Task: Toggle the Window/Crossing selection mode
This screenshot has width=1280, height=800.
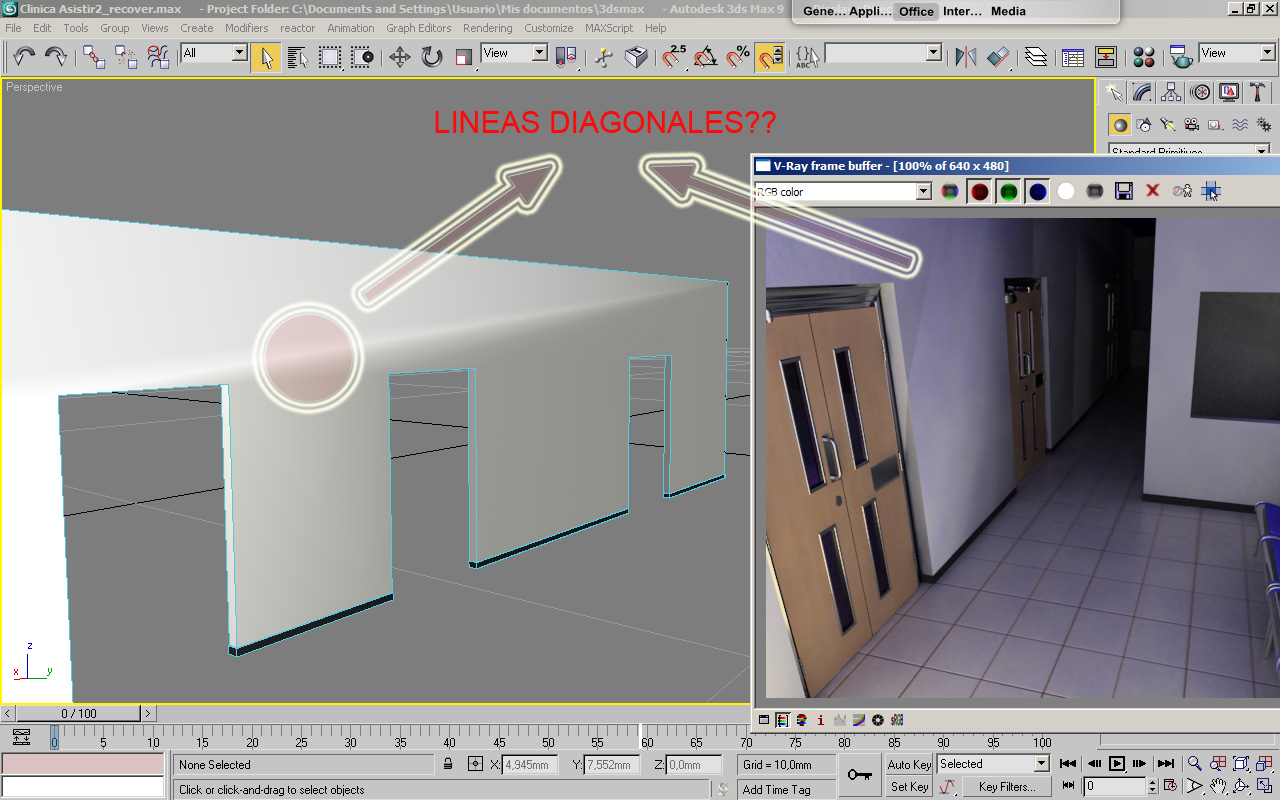Action: 362,56
